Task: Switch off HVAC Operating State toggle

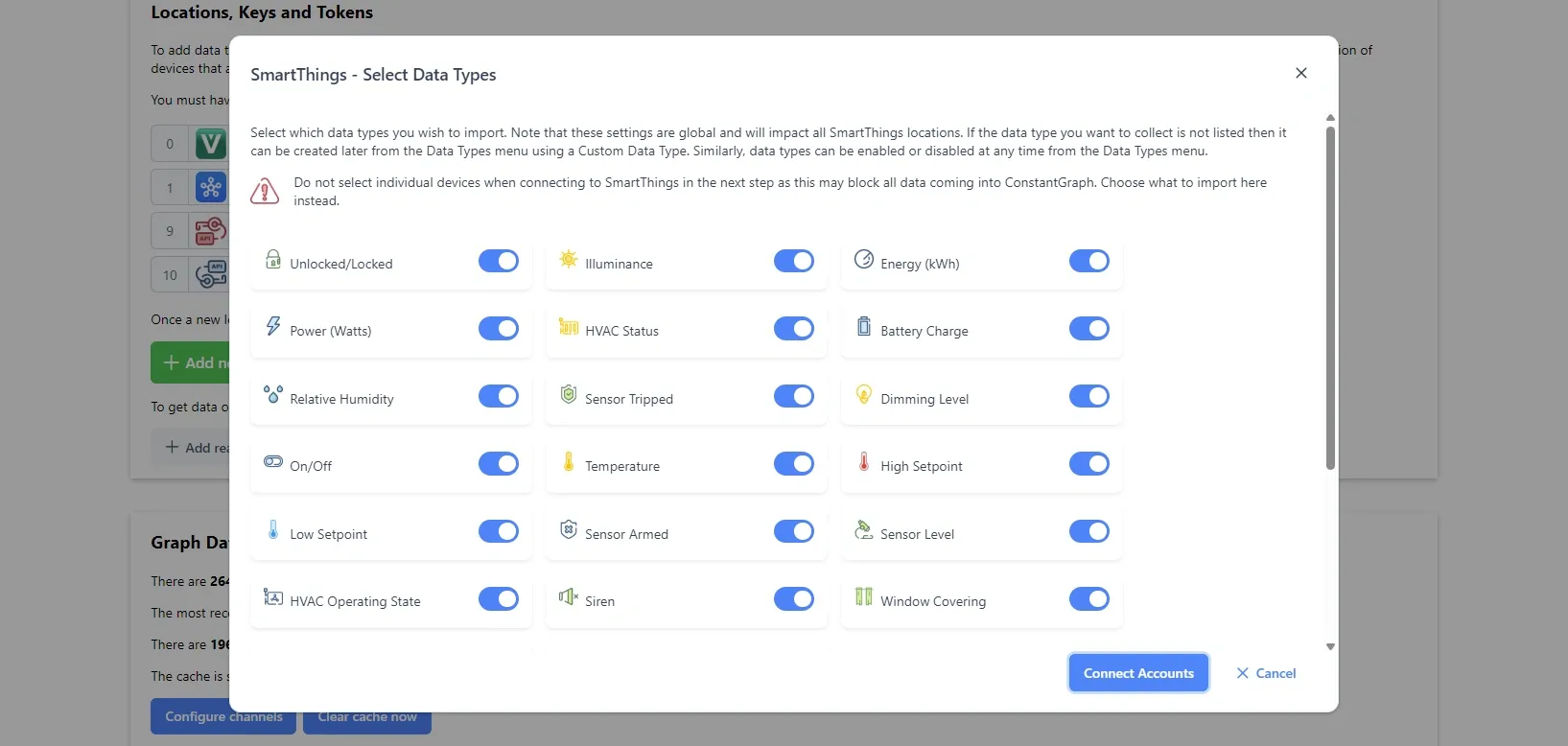Action: pyautogui.click(x=499, y=598)
